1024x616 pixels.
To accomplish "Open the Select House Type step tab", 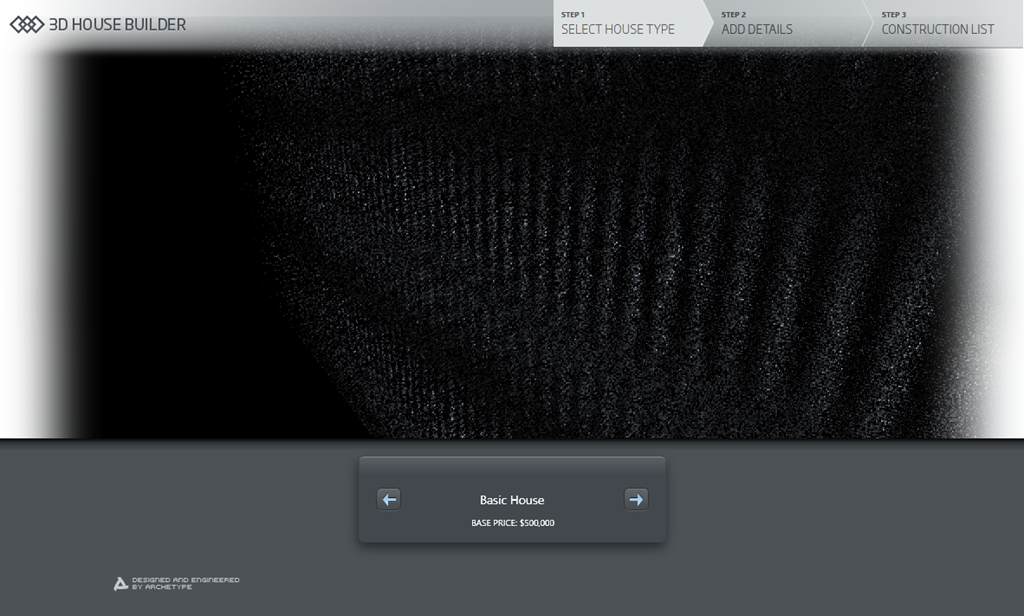I will 618,29.
